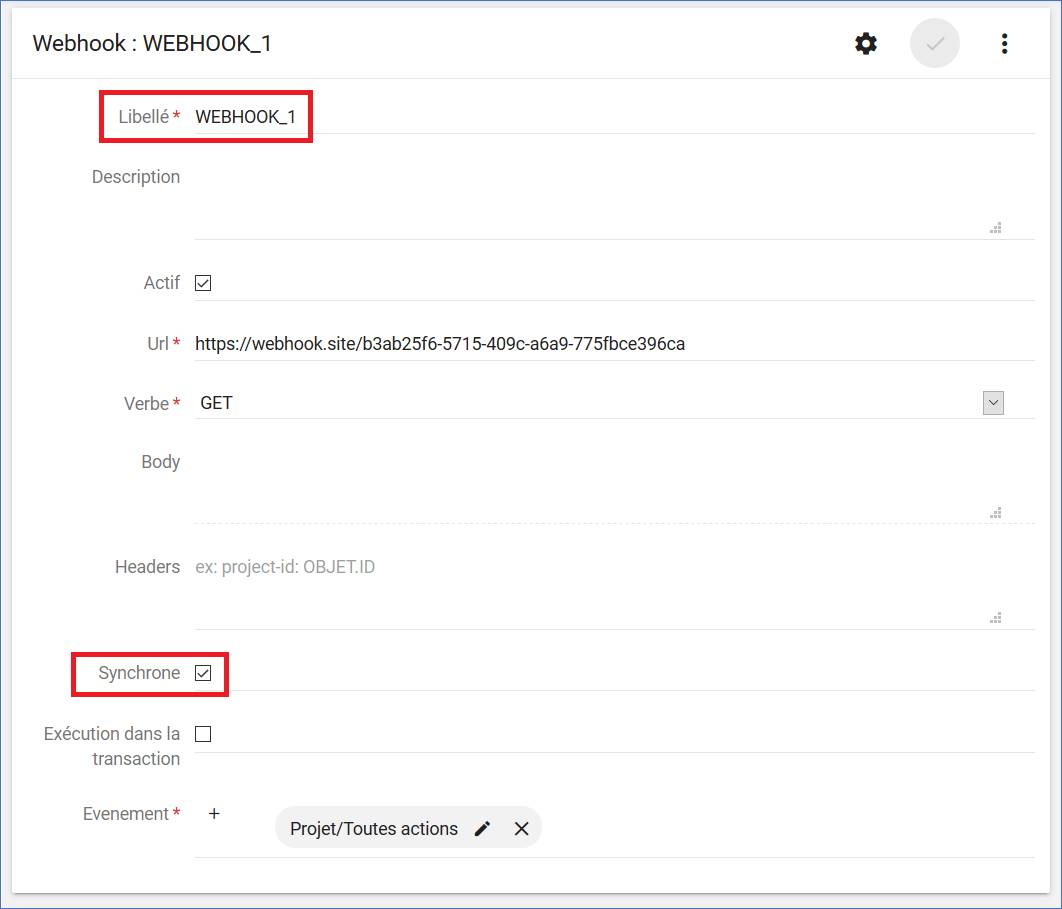The height and width of the screenshot is (909, 1062).
Task: Uncheck the Synchrone checkbox
Action: [x=203, y=673]
